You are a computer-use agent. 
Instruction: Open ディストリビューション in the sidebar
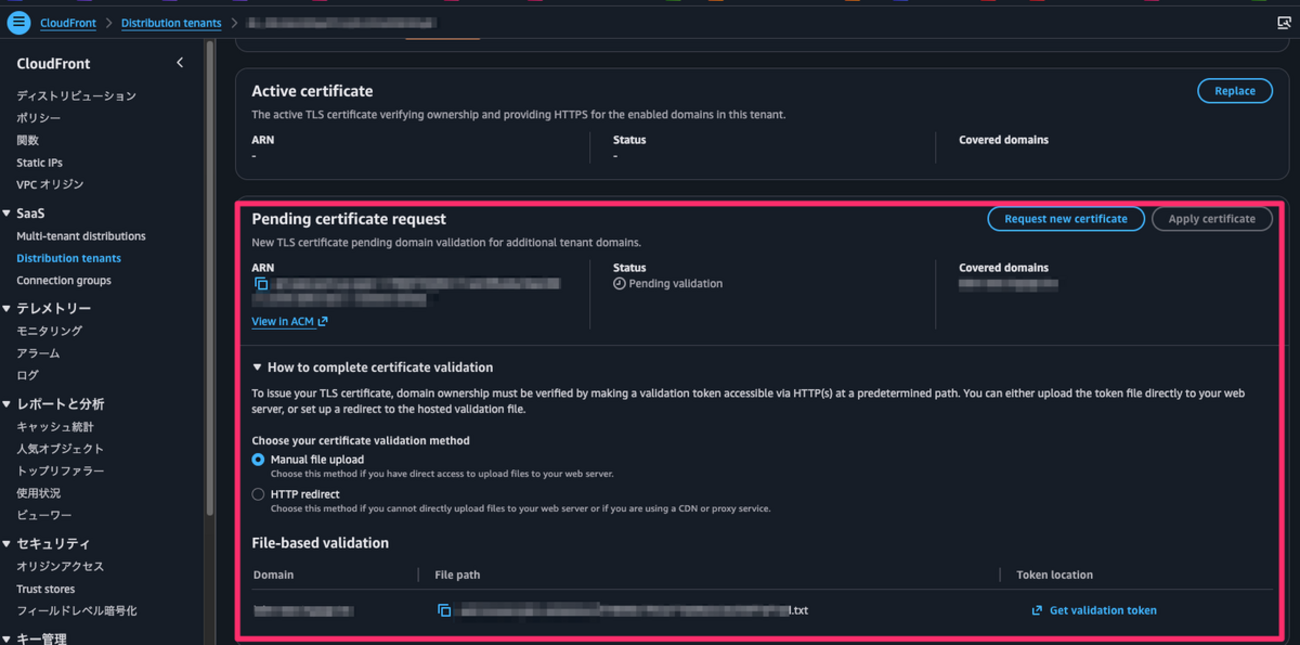click(x=76, y=96)
